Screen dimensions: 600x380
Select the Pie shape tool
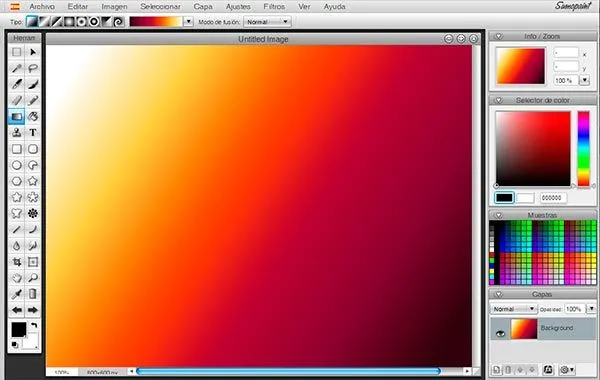click(x=33, y=165)
